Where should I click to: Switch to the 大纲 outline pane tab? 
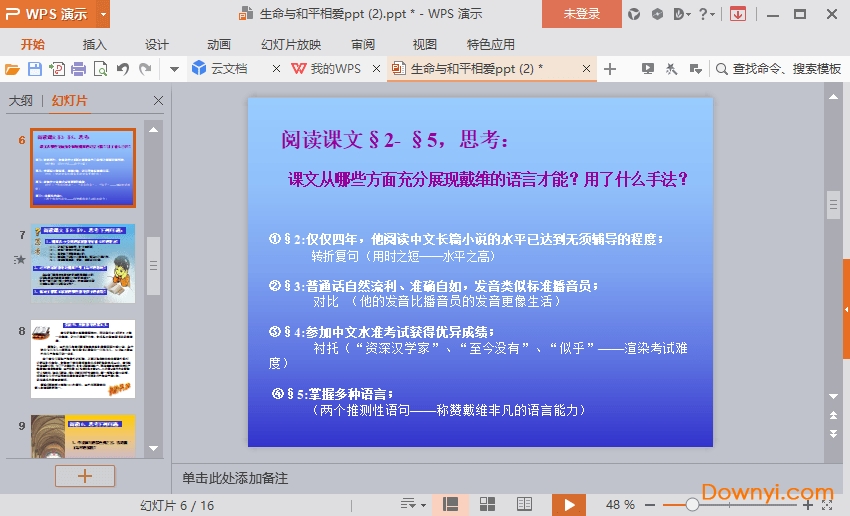click(x=21, y=101)
